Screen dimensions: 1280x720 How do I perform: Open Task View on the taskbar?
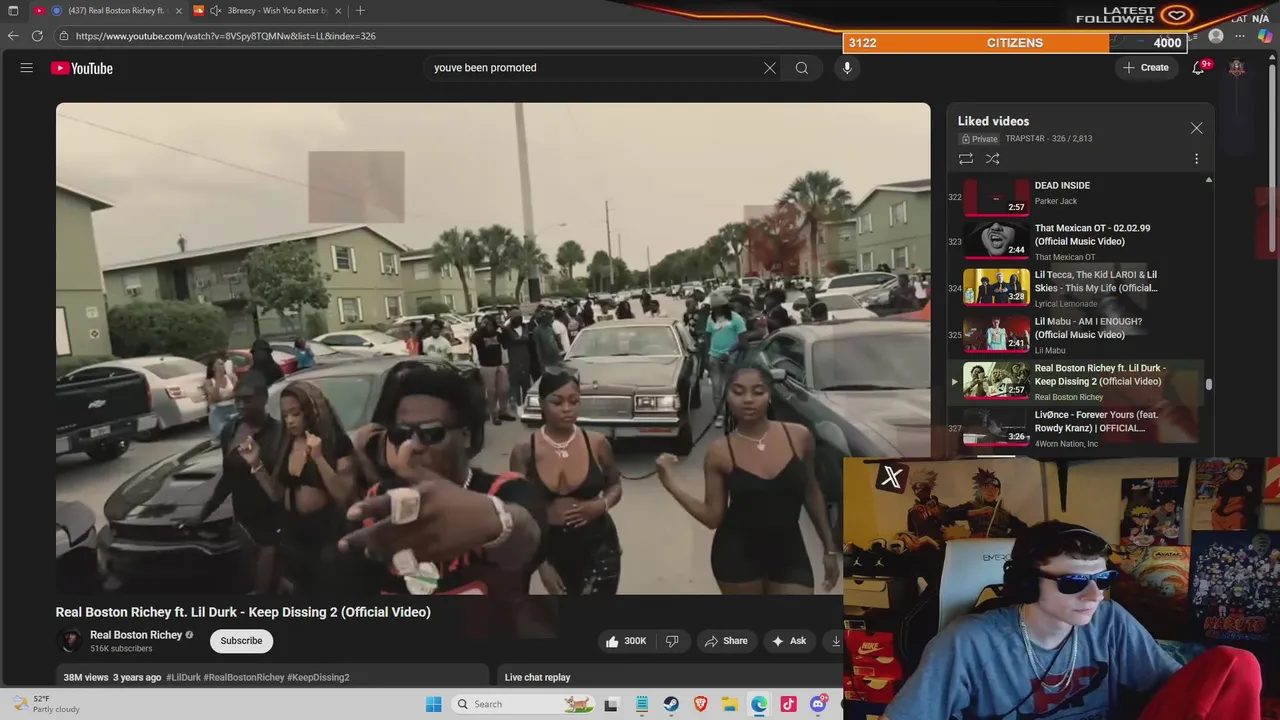[x=611, y=704]
